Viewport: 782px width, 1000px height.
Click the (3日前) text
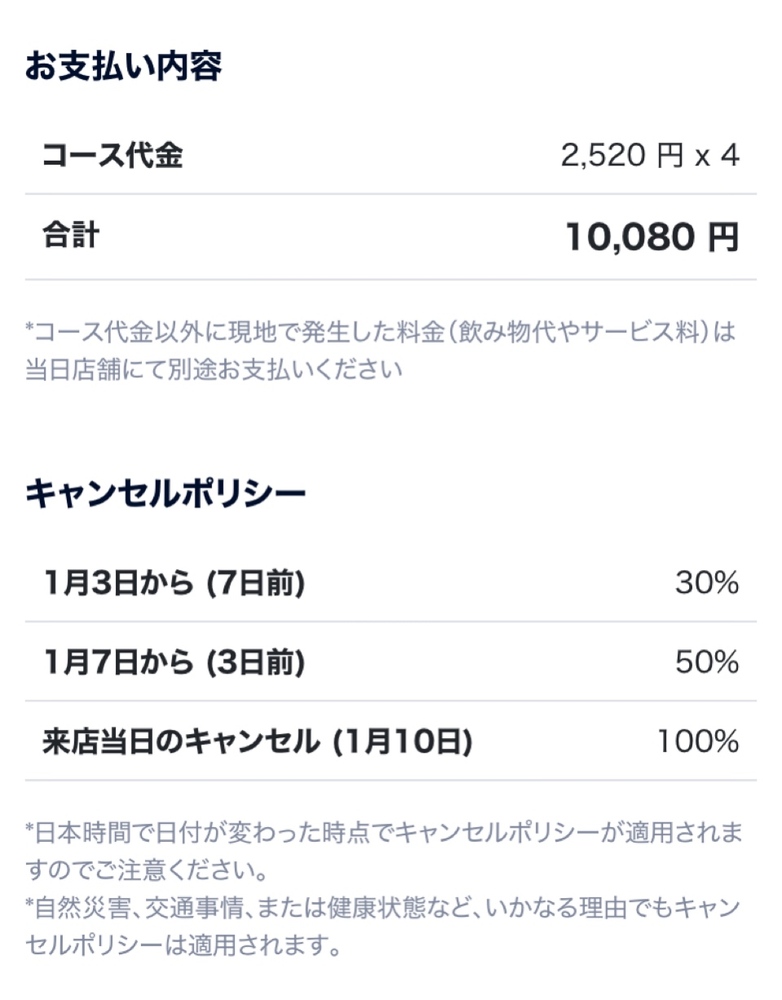click(x=254, y=662)
